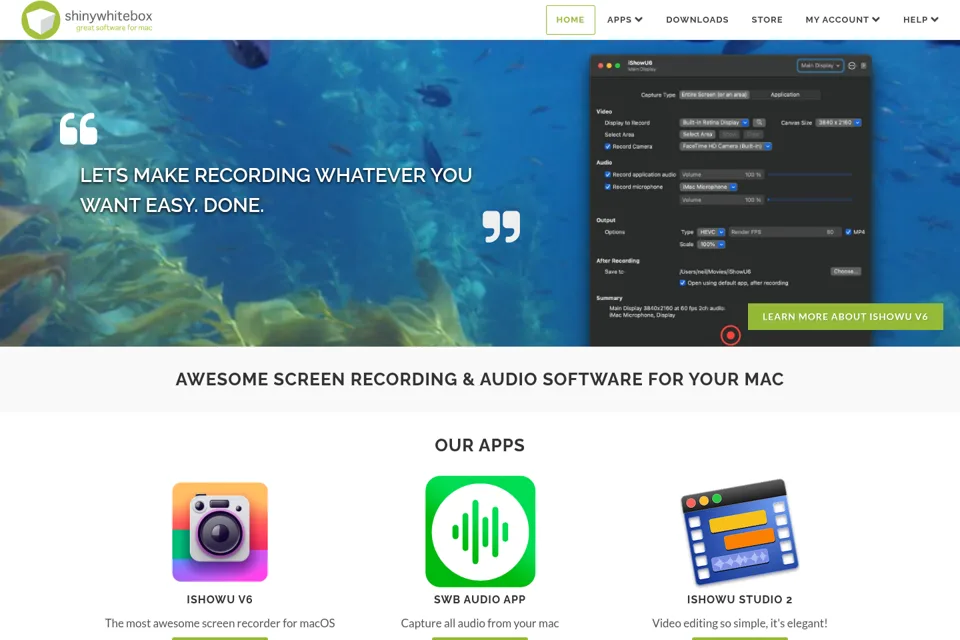Viewport: 960px width, 640px height.
Task: Adjust the application audio volume slider
Action: (x=809, y=175)
